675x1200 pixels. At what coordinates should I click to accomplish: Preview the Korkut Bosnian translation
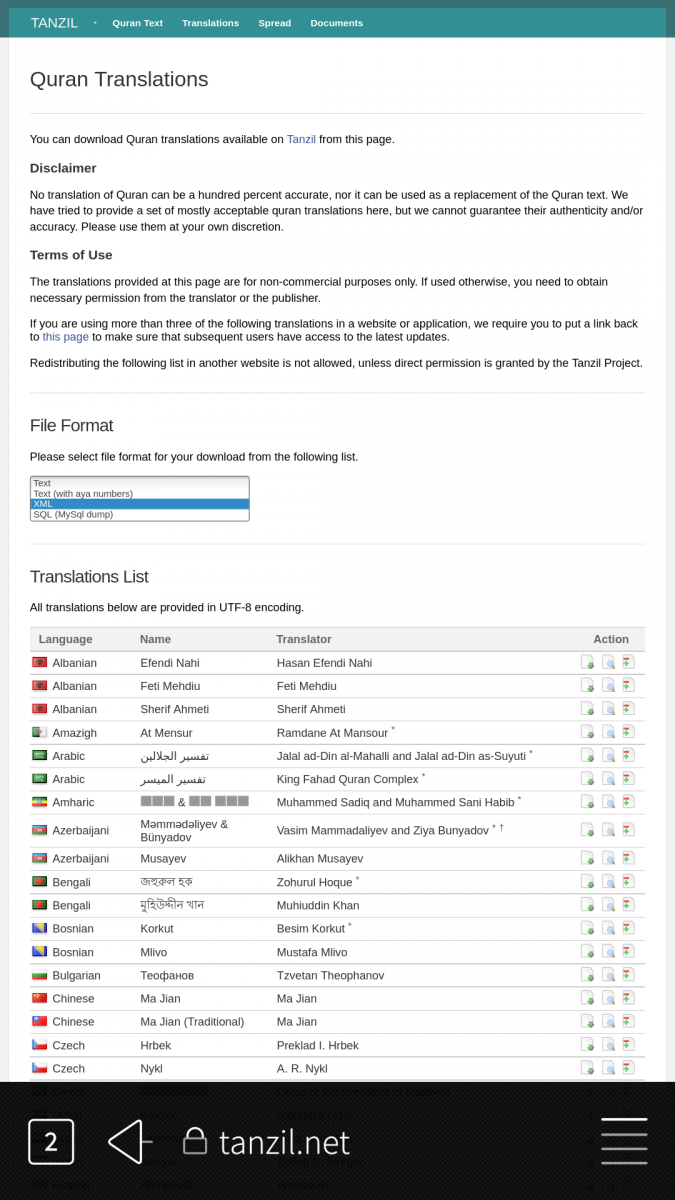(x=608, y=928)
